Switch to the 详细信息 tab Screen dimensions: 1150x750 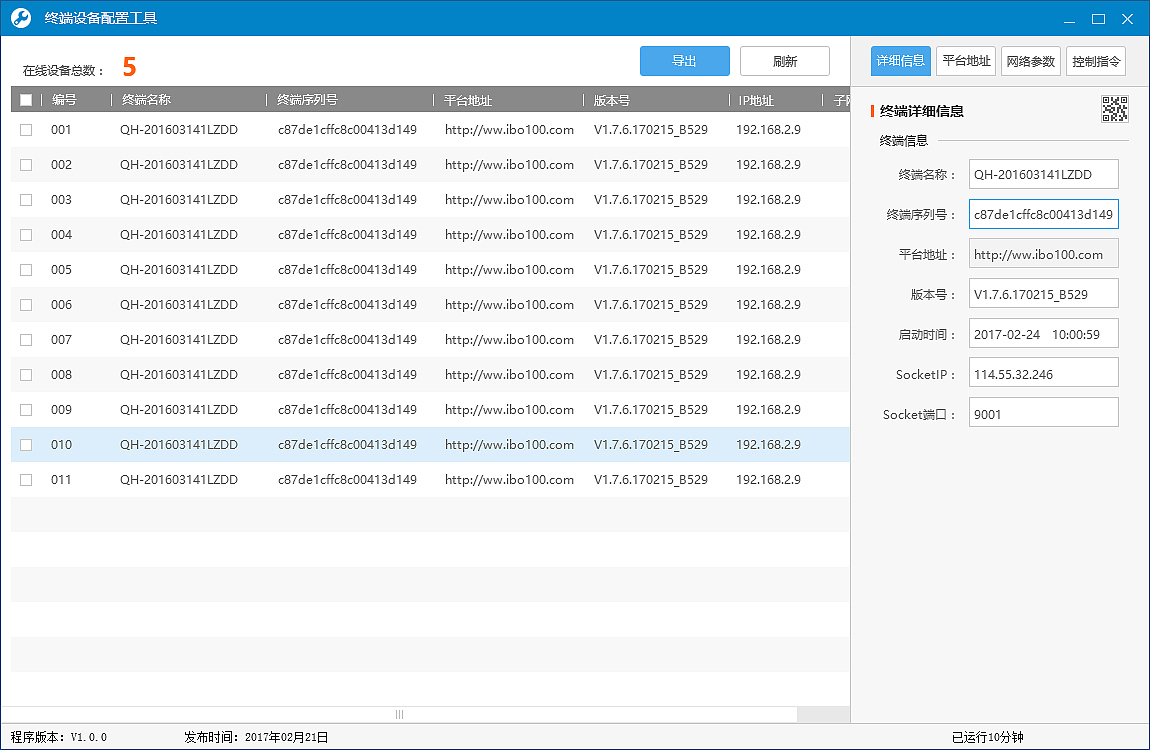(x=901, y=61)
